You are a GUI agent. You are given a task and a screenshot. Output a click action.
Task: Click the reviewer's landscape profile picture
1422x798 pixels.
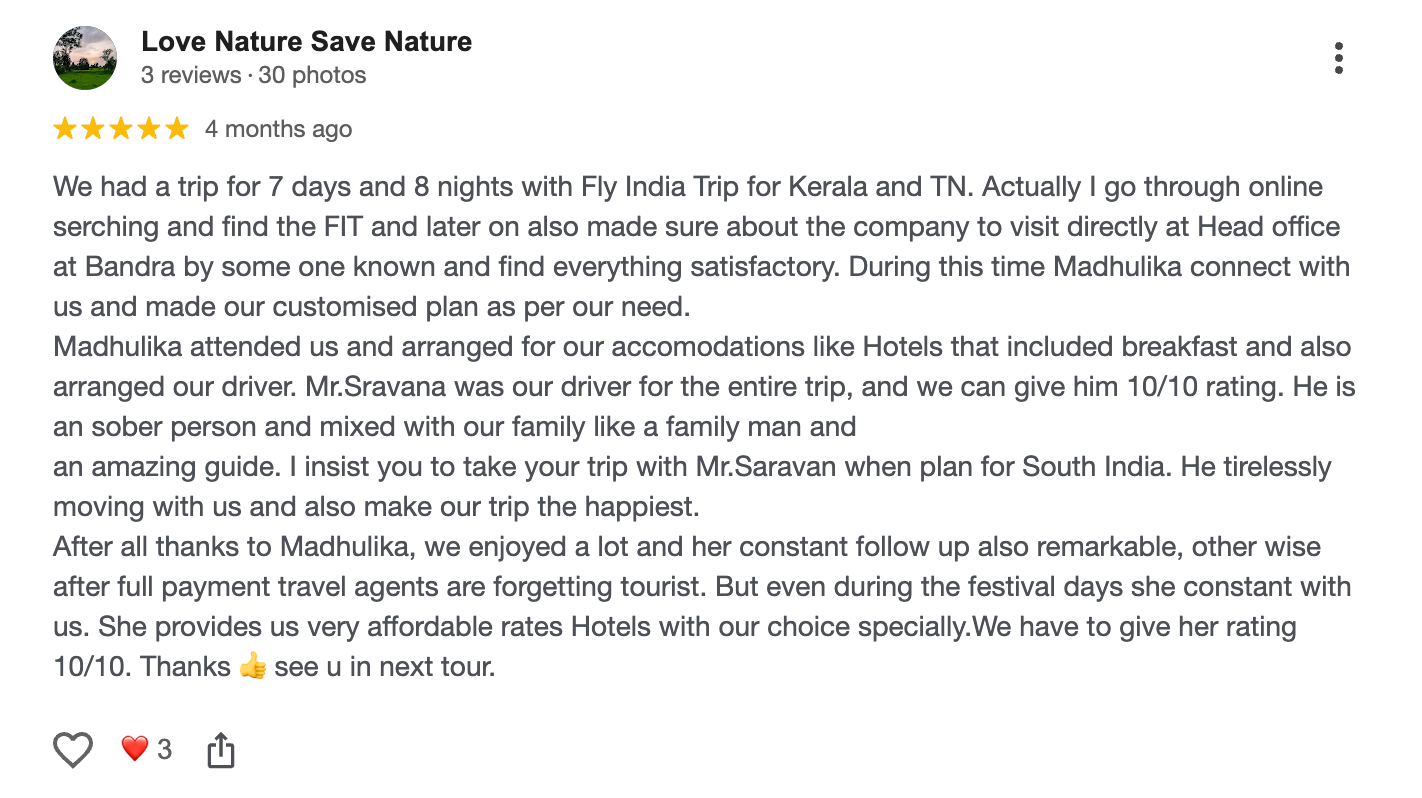point(85,58)
